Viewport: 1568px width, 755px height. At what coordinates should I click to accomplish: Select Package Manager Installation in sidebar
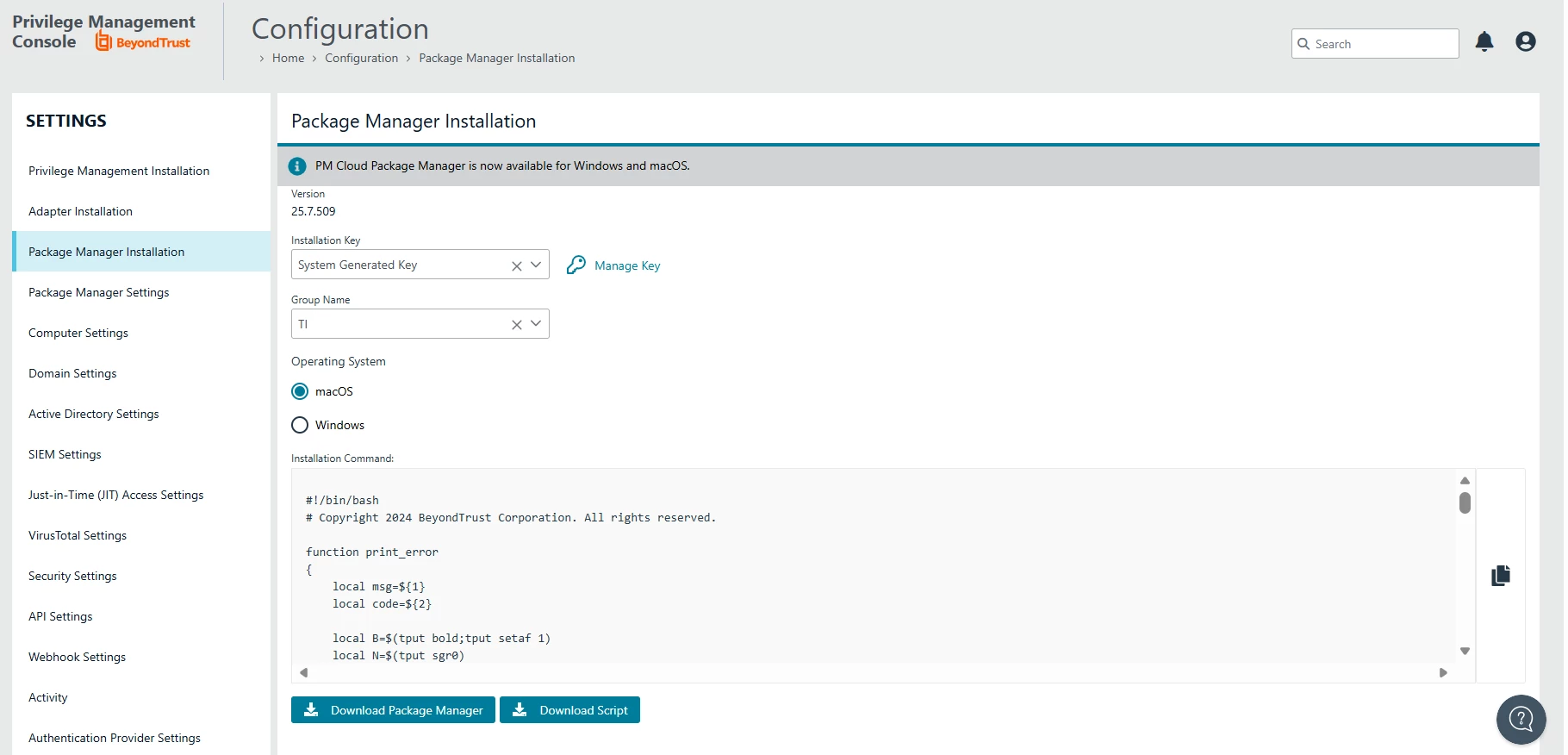click(x=141, y=252)
